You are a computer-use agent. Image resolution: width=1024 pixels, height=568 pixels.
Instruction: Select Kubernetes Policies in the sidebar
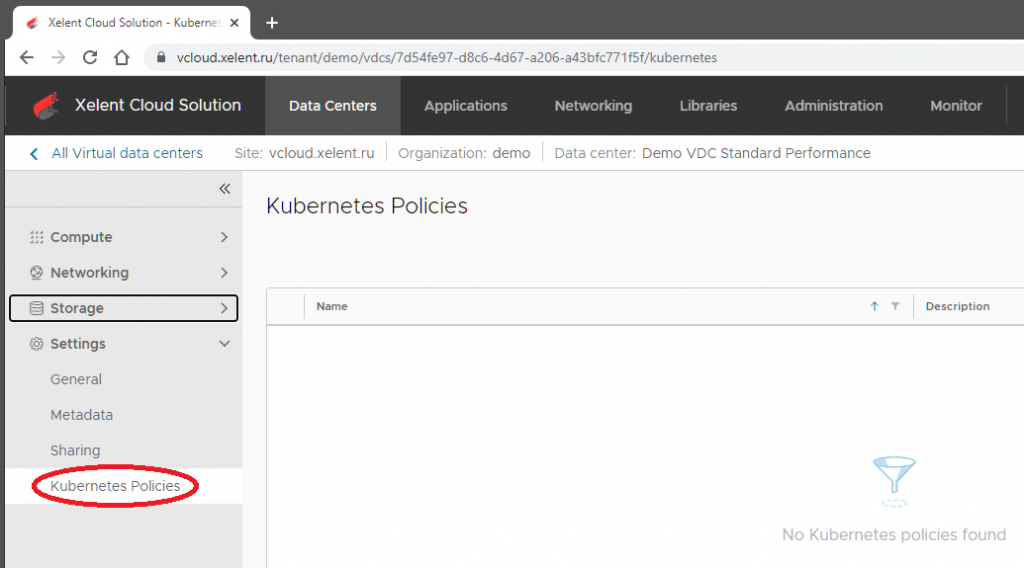(115, 486)
